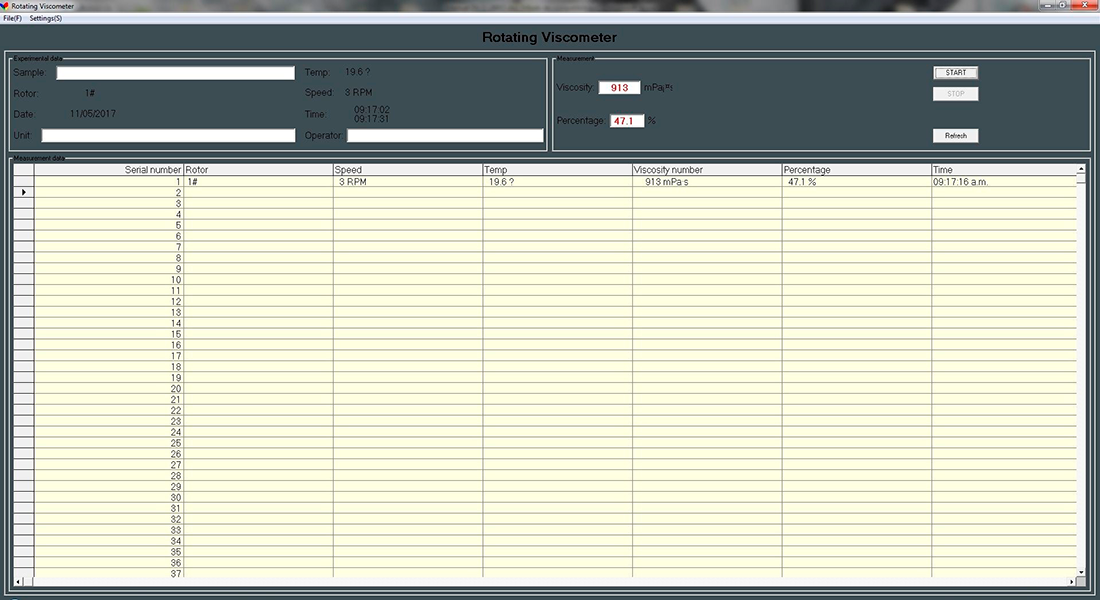Click the vertical scrollbar up arrow

(x=1081, y=170)
